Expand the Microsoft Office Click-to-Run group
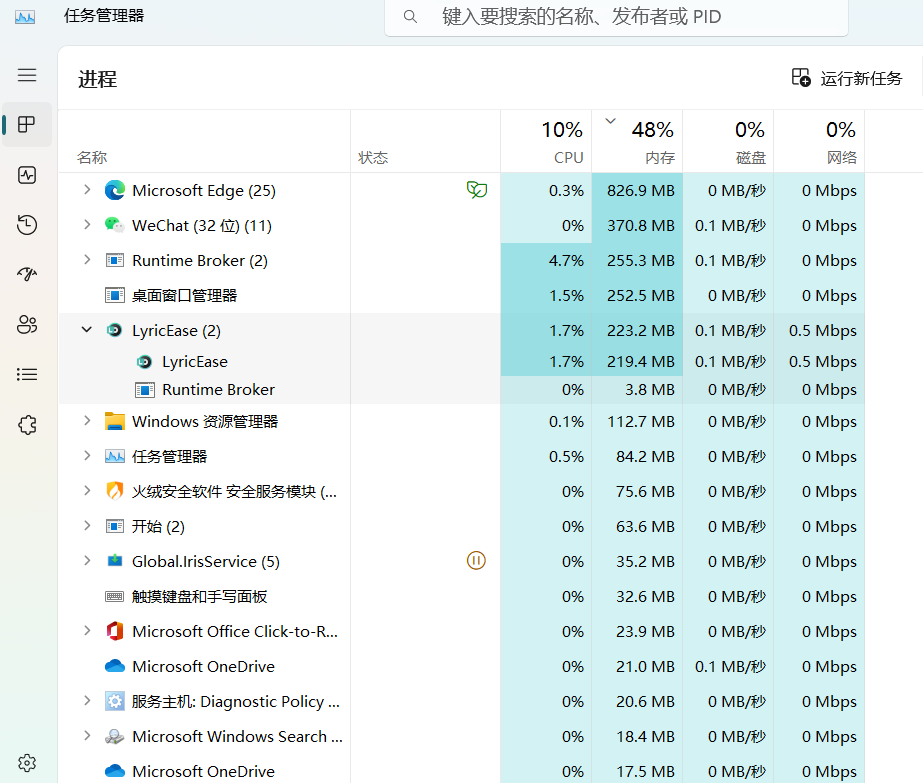923x783 pixels. (87, 631)
